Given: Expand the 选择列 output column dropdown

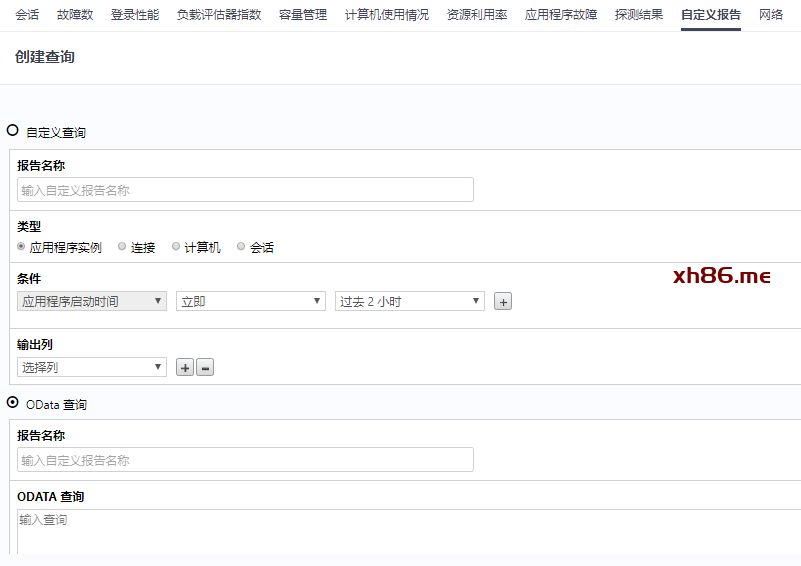Looking at the screenshot, I should click(x=92, y=367).
